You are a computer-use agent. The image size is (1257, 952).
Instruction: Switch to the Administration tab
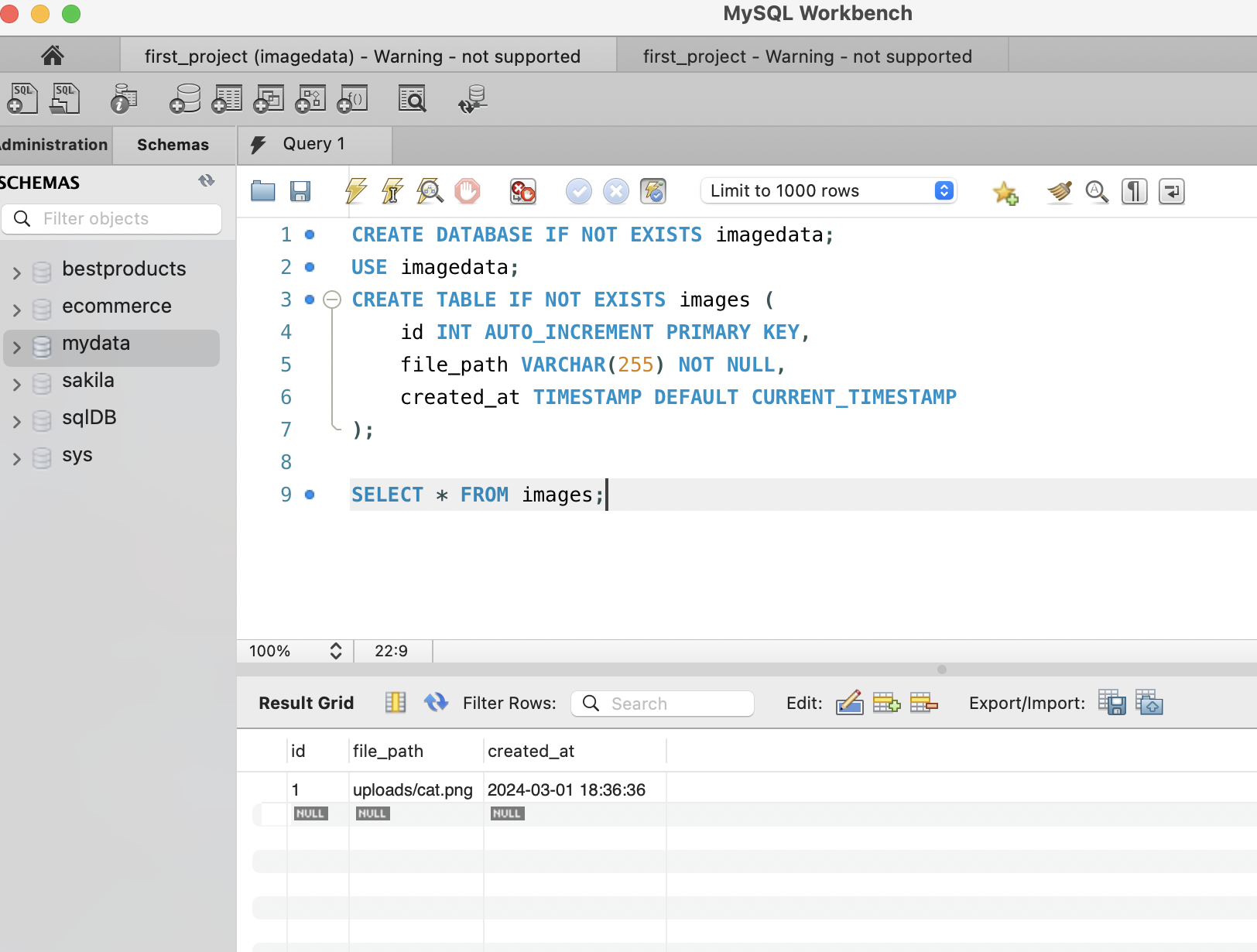pyautogui.click(x=54, y=145)
